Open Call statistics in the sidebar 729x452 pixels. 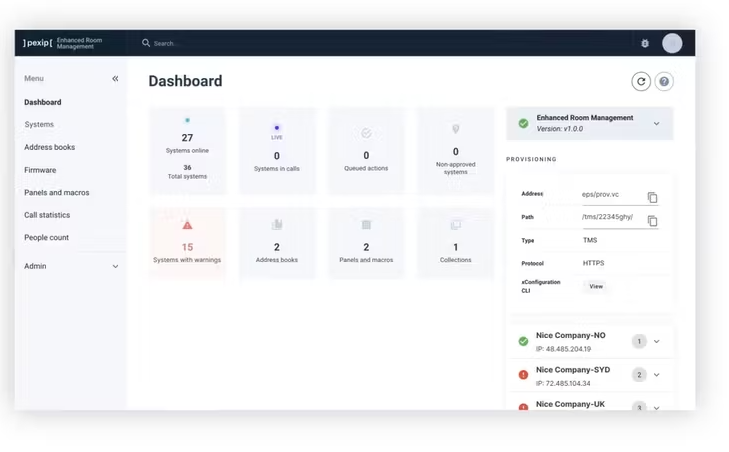coord(47,215)
